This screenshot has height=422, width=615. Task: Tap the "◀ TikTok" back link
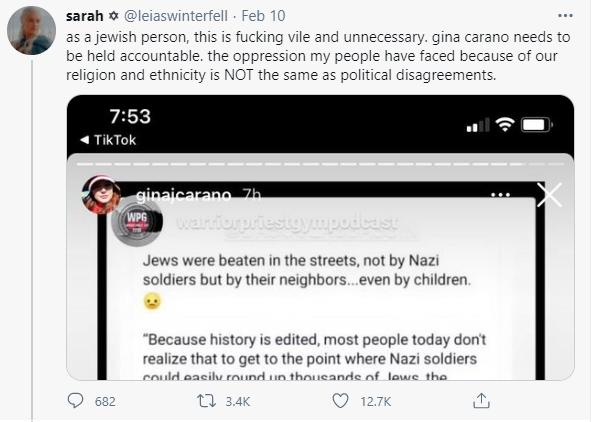(x=107, y=141)
